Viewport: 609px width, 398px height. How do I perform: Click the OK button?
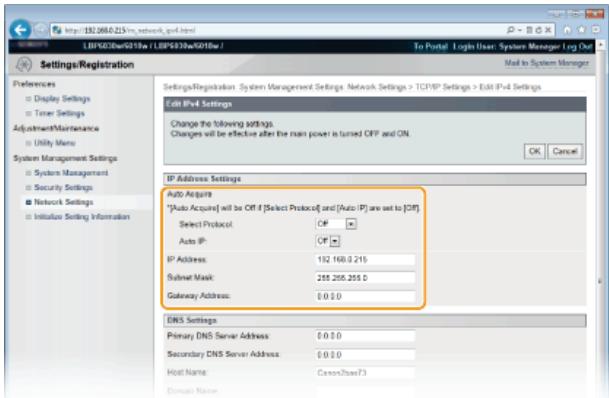(534, 151)
